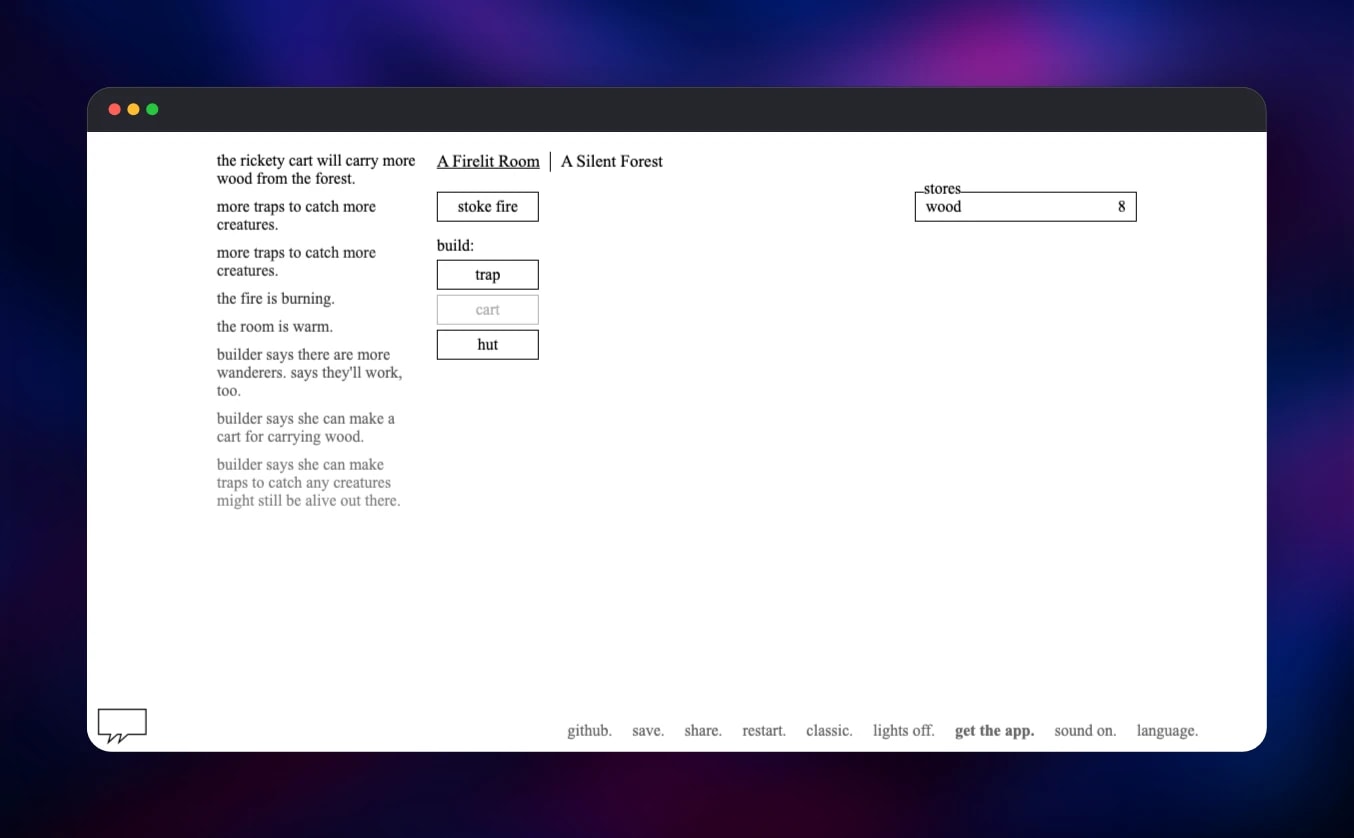The width and height of the screenshot is (1354, 838).
Task: Click the rickety cart message
Action: [316, 170]
